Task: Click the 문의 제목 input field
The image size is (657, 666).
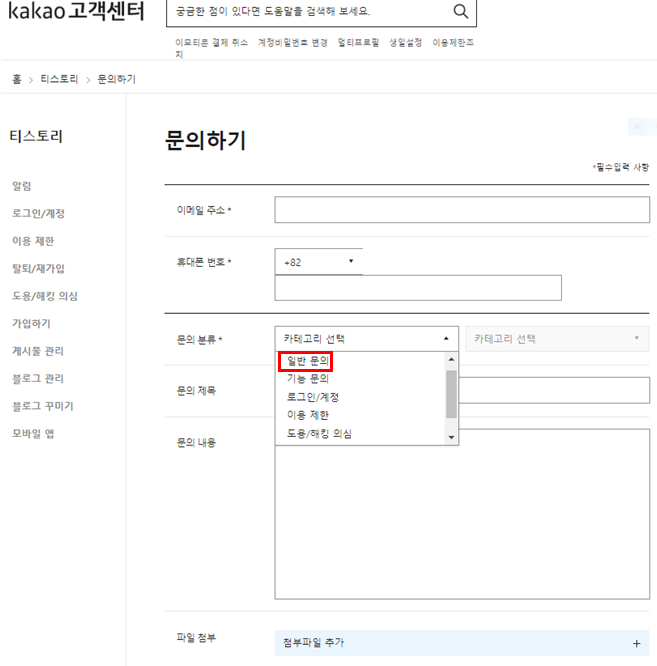Action: [554, 390]
